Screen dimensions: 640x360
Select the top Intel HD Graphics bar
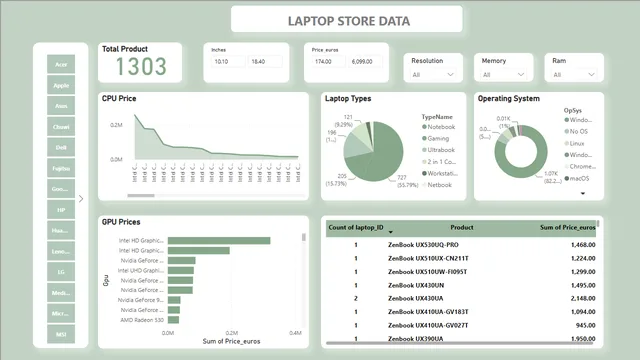(219, 241)
